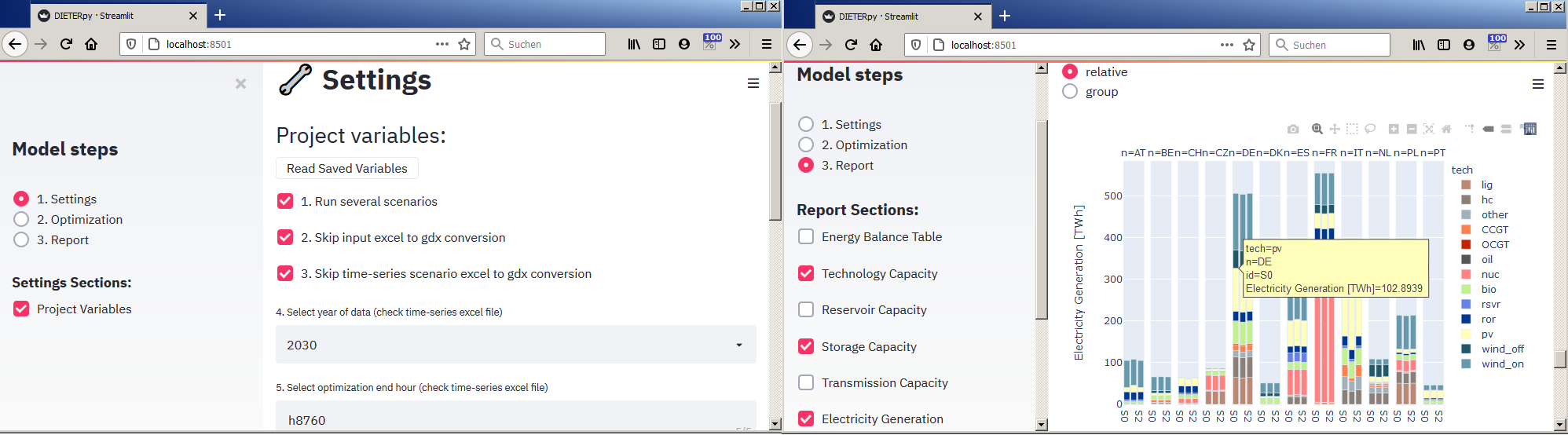1568x435 pixels.
Task: Choose the group radio option
Action: tap(1070, 91)
